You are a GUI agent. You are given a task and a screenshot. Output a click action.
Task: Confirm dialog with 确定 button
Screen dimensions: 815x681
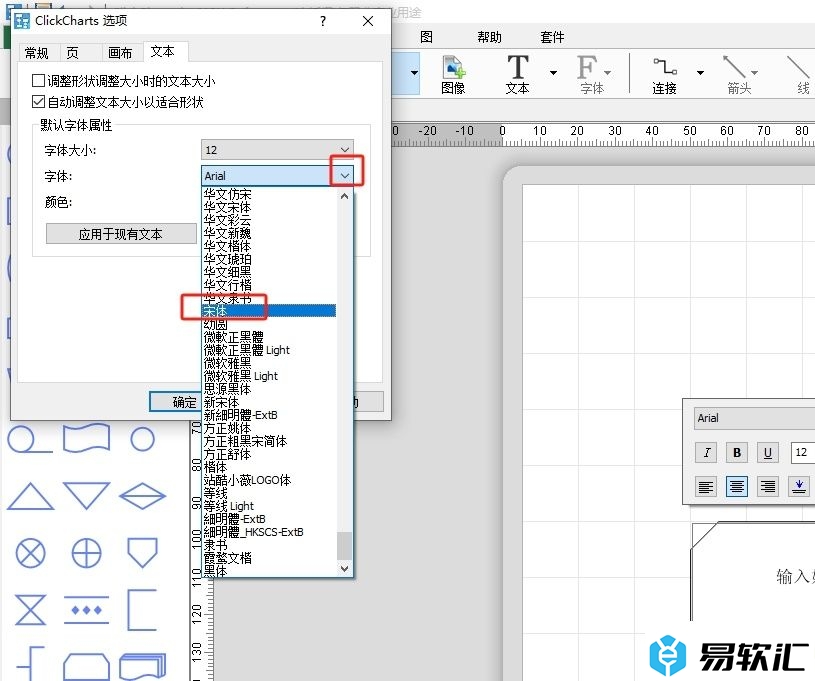tap(176, 402)
